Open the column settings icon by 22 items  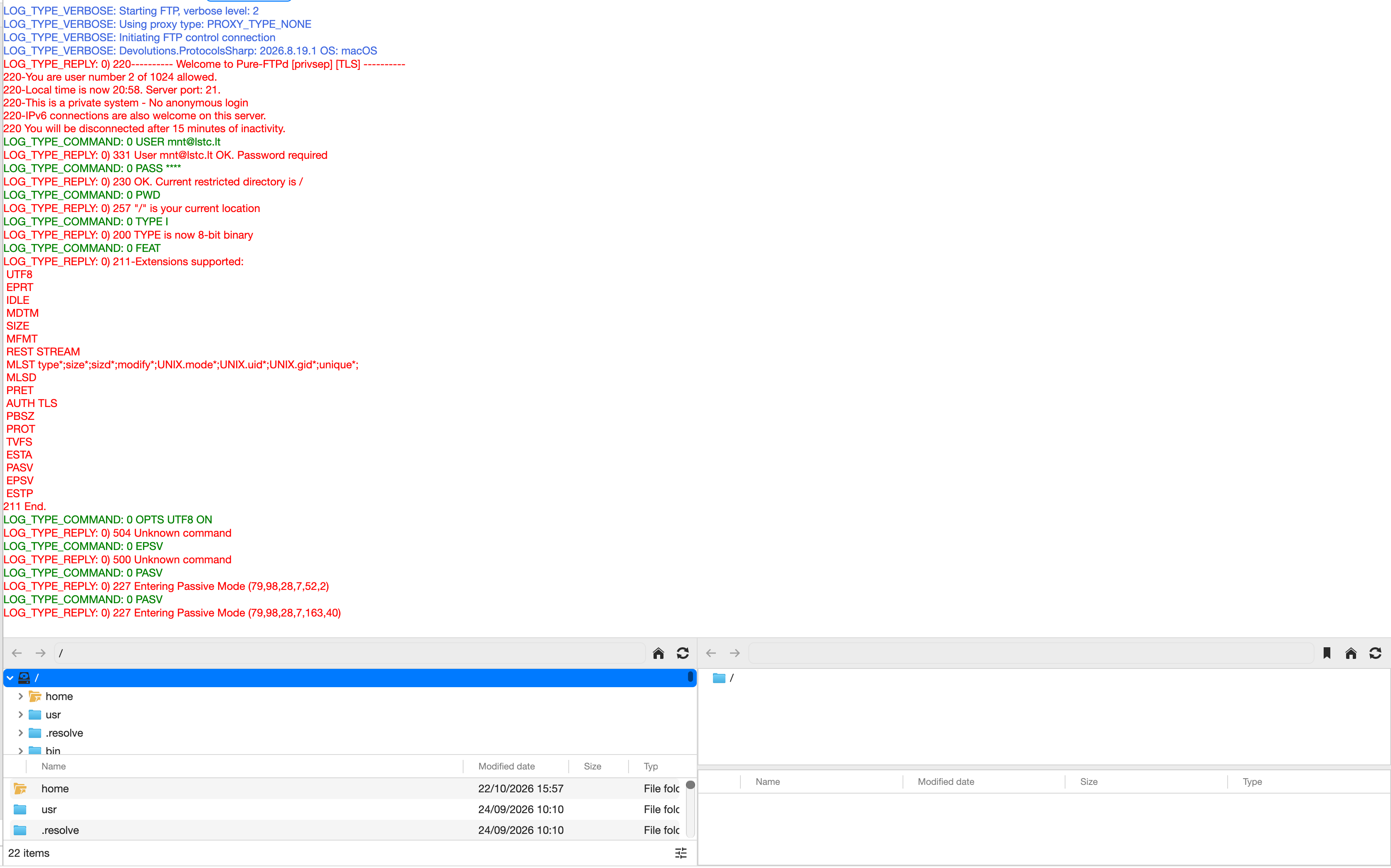coord(681,853)
